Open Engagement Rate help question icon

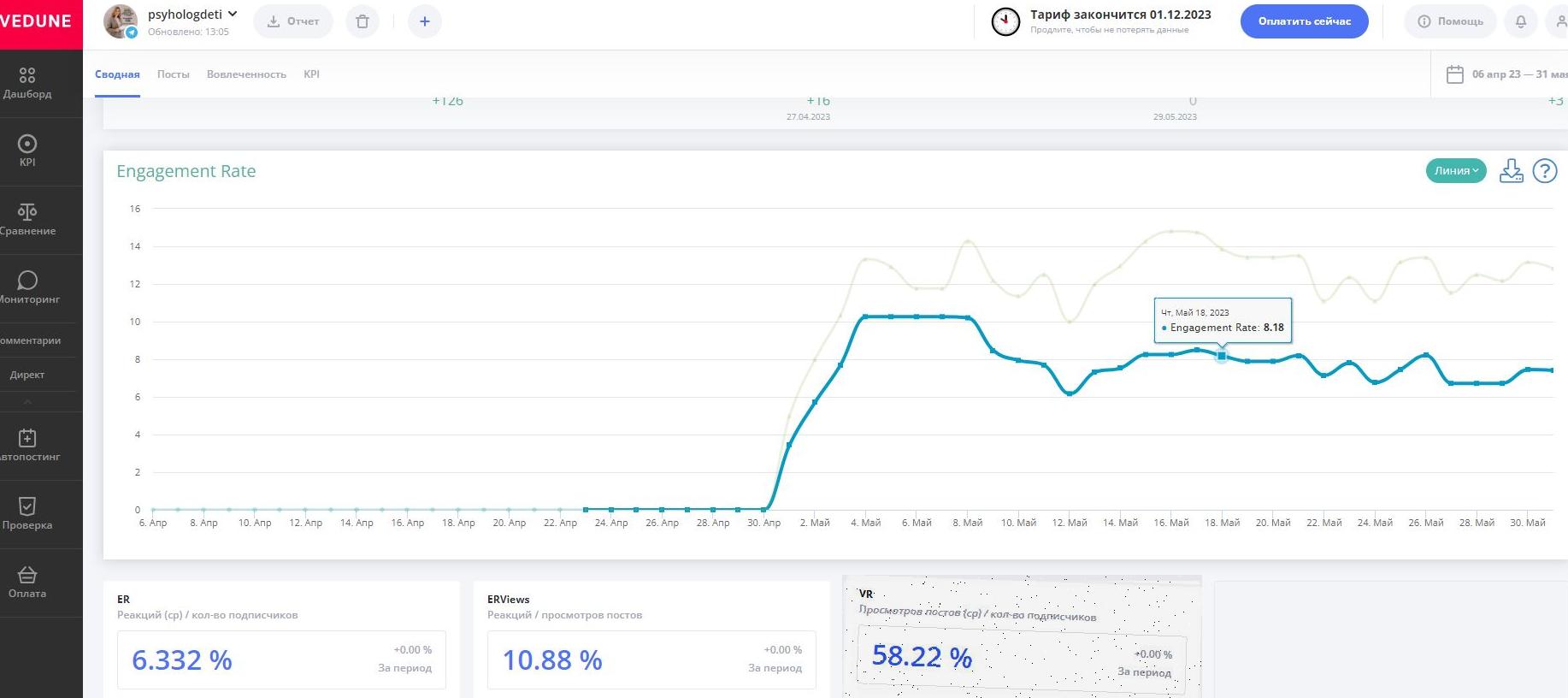1545,171
